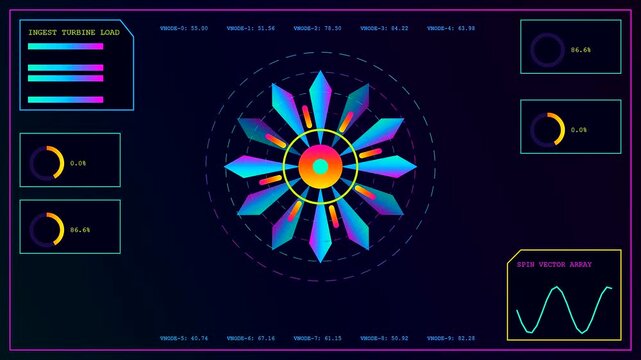Click the 86.6% value in lower-left panel
The image size is (641, 360).
point(80,230)
